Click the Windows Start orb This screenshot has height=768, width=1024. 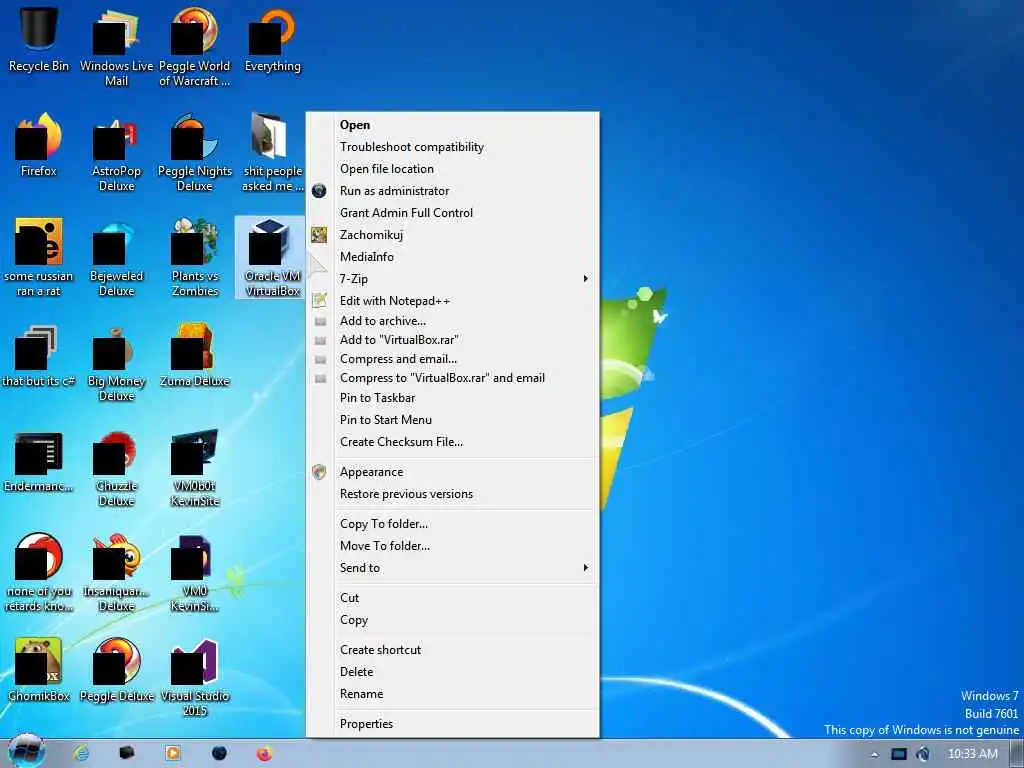(26, 751)
